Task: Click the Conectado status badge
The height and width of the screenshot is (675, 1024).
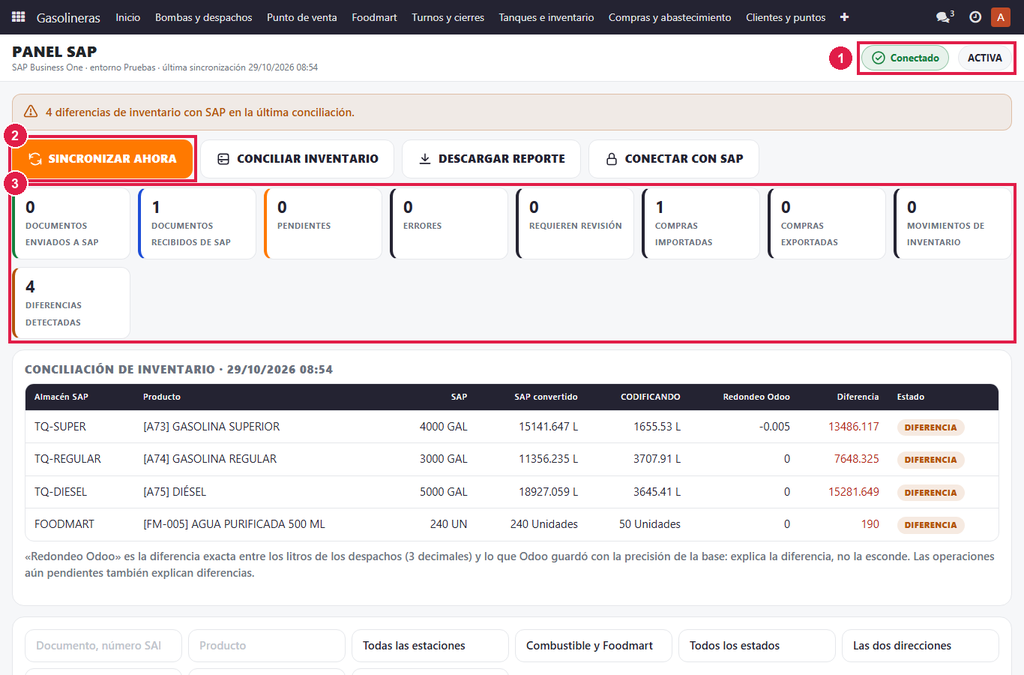Action: 905,58
